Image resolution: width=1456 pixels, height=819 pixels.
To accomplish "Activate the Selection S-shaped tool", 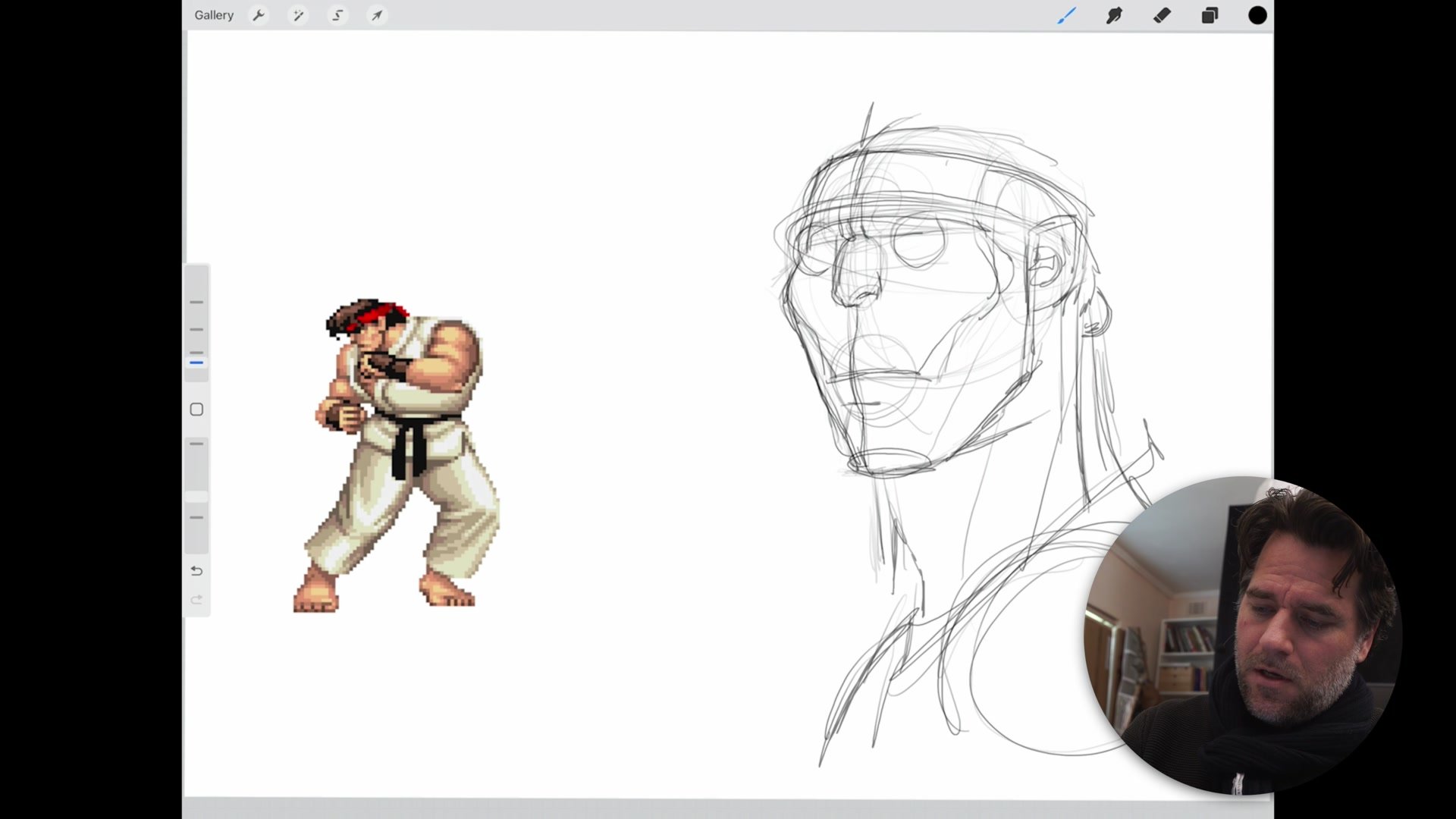I will (x=337, y=15).
